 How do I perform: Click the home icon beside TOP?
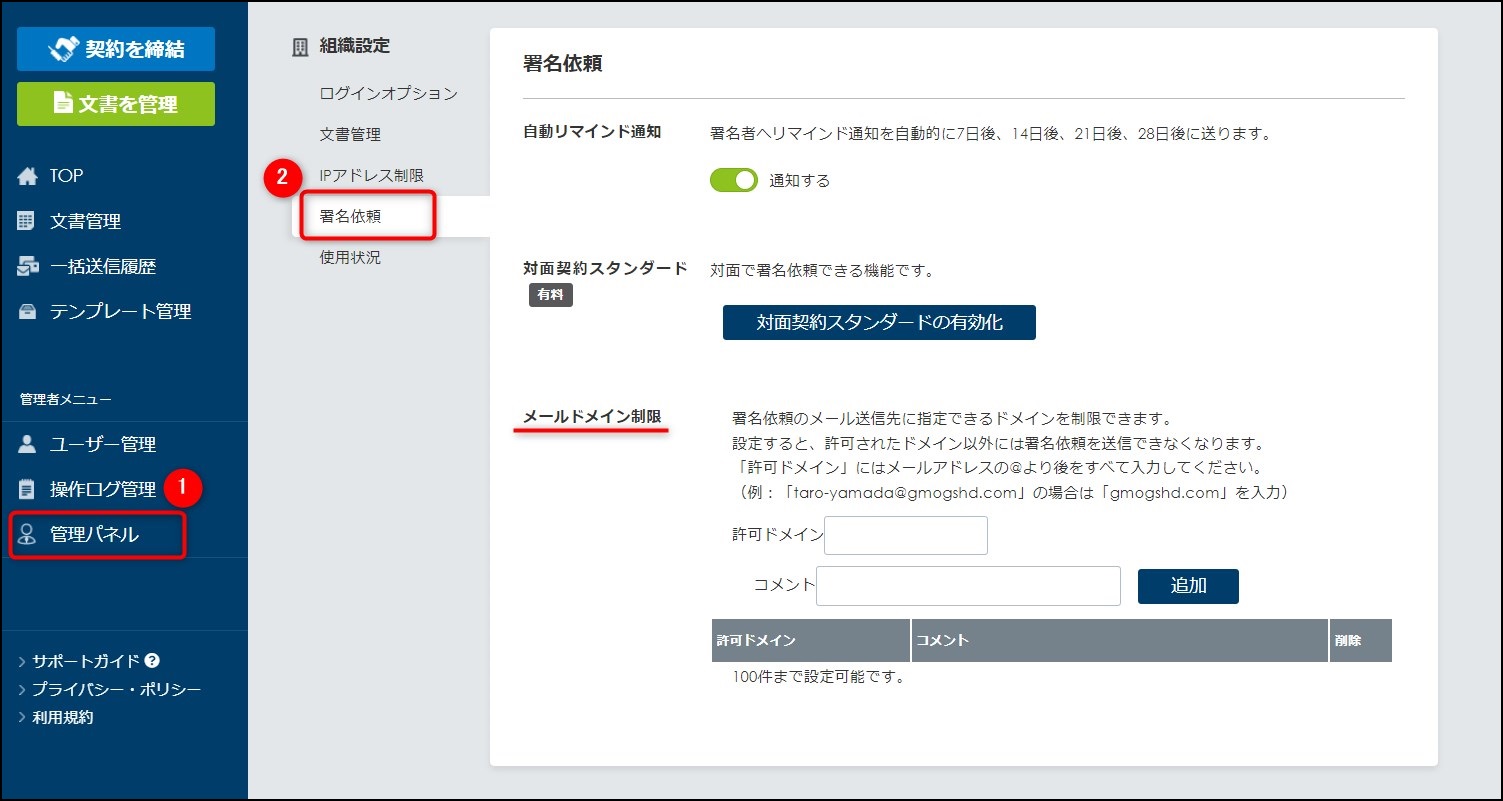[x=27, y=176]
